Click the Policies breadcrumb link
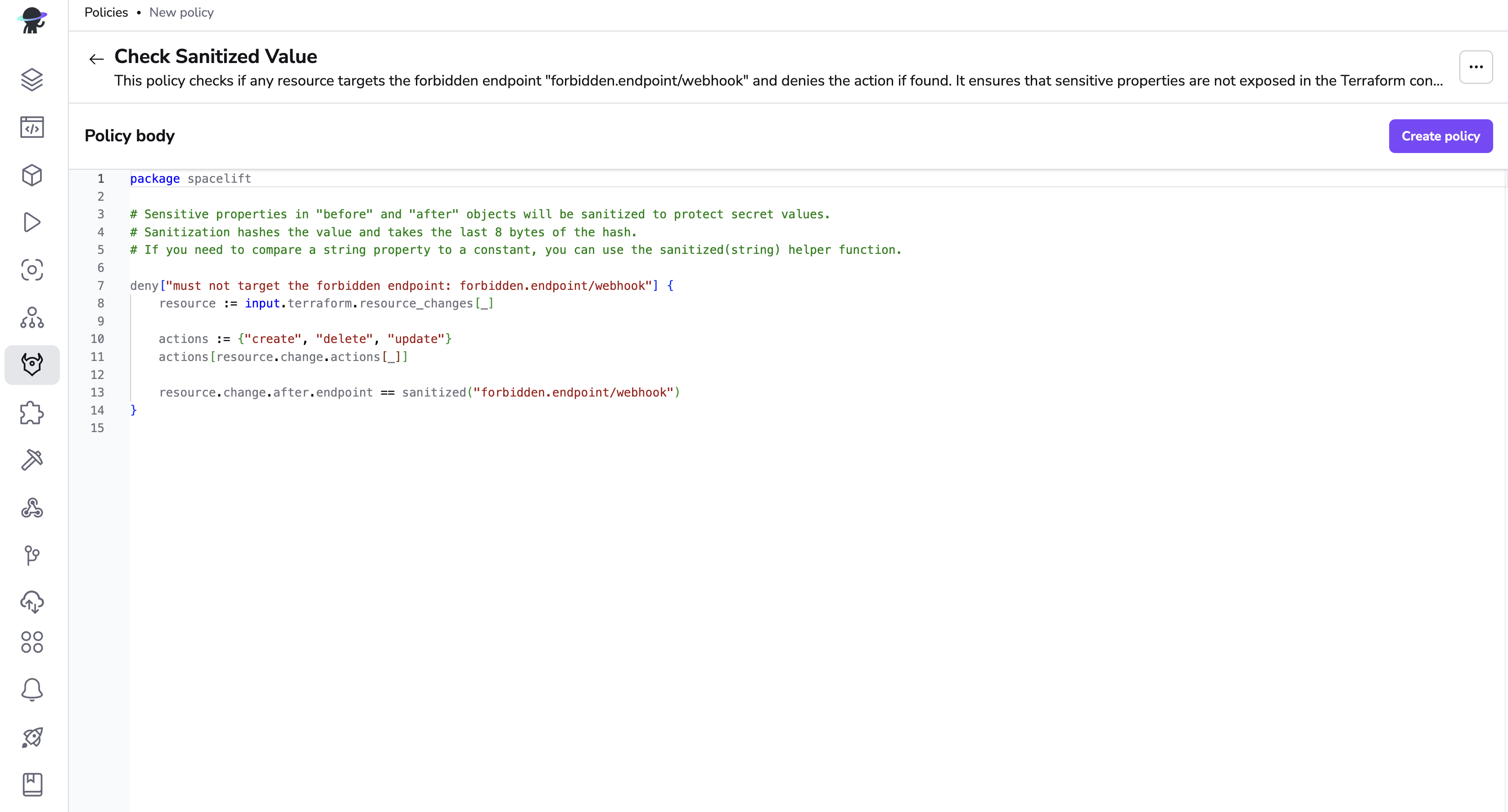 [x=106, y=12]
